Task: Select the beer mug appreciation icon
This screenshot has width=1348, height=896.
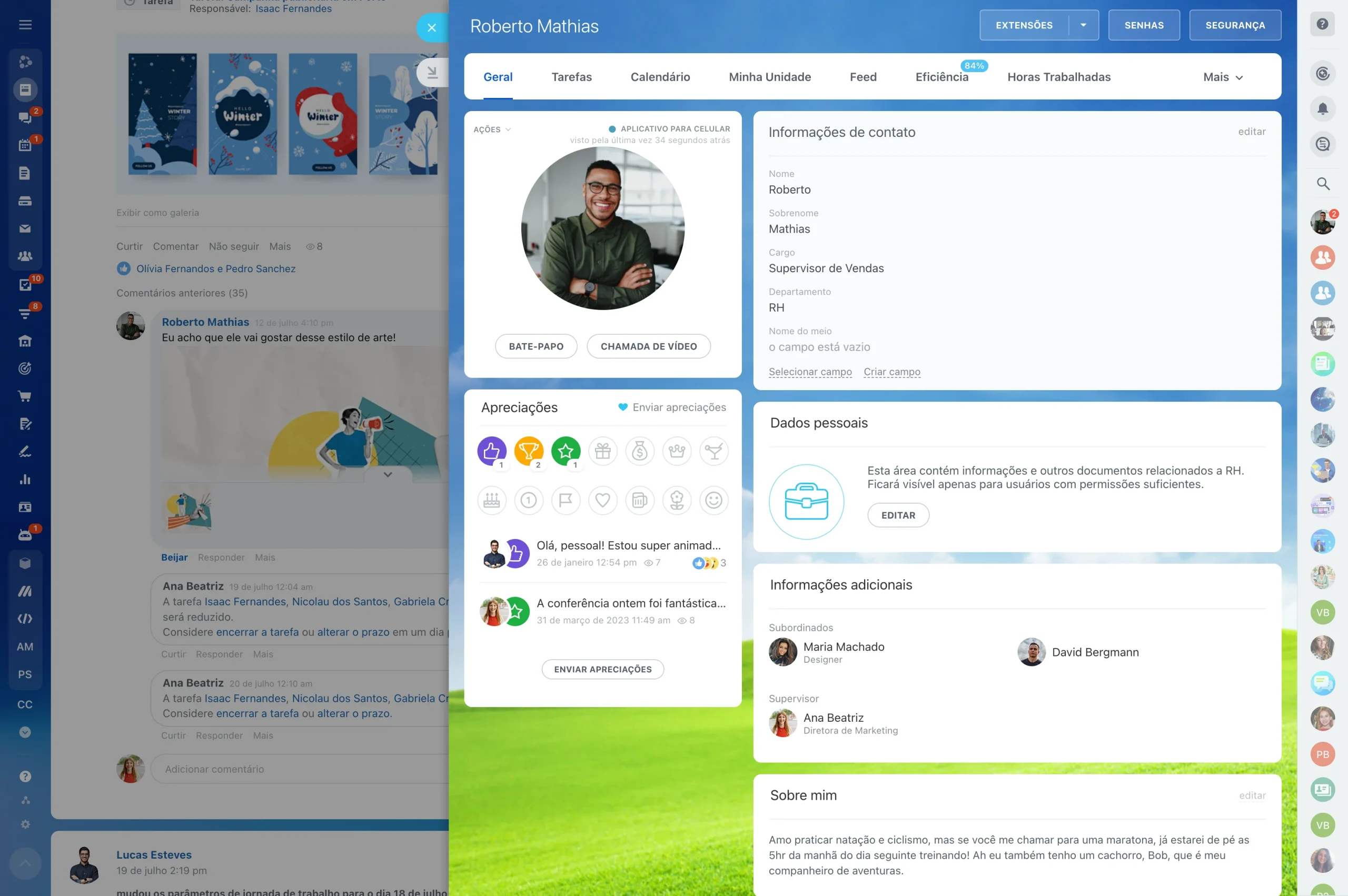Action: 640,501
